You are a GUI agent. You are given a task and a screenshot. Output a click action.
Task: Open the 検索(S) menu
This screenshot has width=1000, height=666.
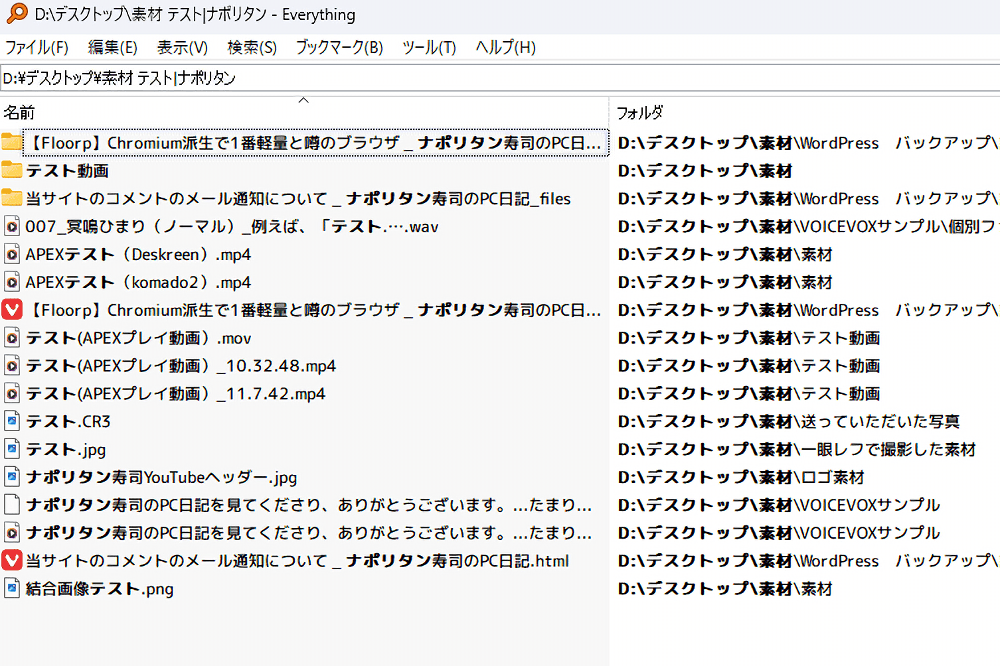[252, 47]
